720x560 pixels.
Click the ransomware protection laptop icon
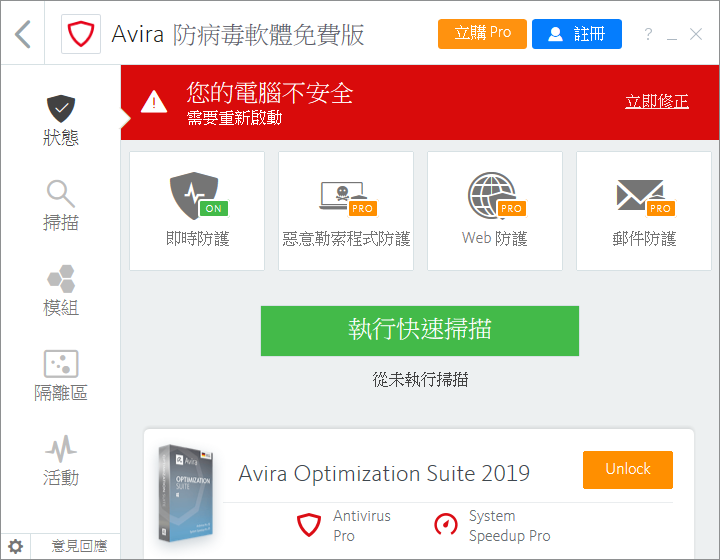(342, 196)
